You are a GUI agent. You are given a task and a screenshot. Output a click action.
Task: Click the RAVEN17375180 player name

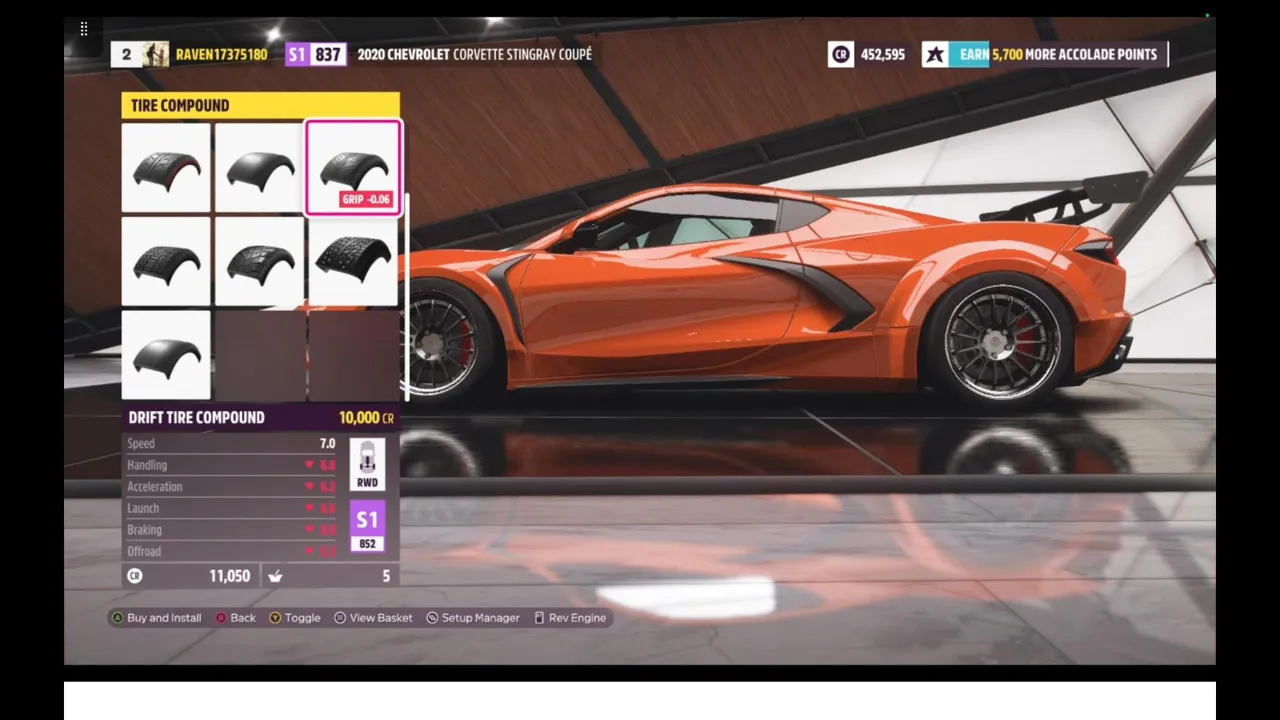221,54
